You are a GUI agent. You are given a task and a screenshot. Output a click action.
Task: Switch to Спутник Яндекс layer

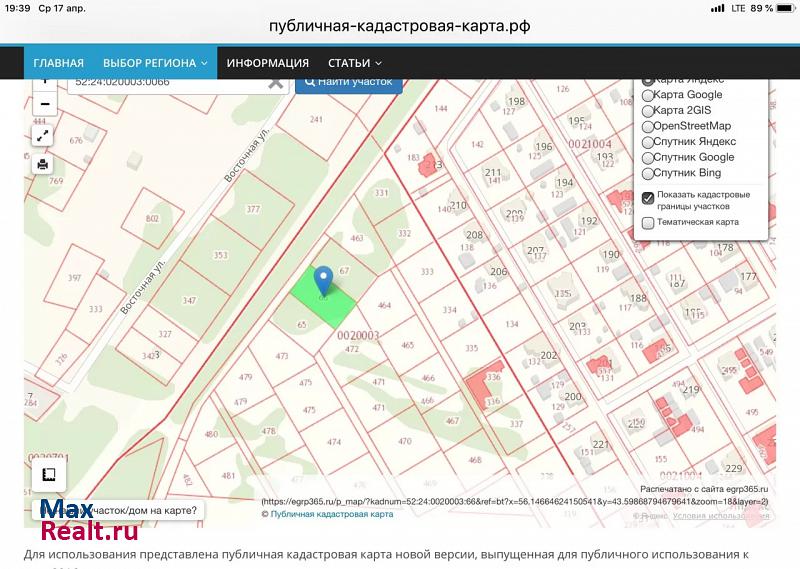[648, 142]
